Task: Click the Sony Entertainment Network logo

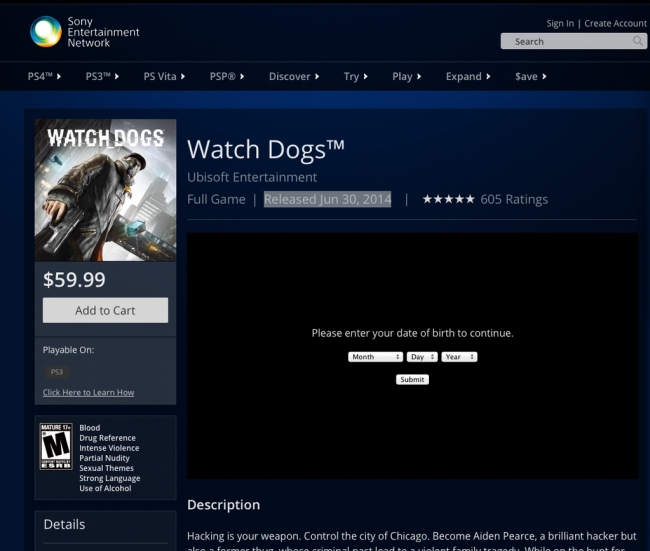Action: tap(46, 32)
